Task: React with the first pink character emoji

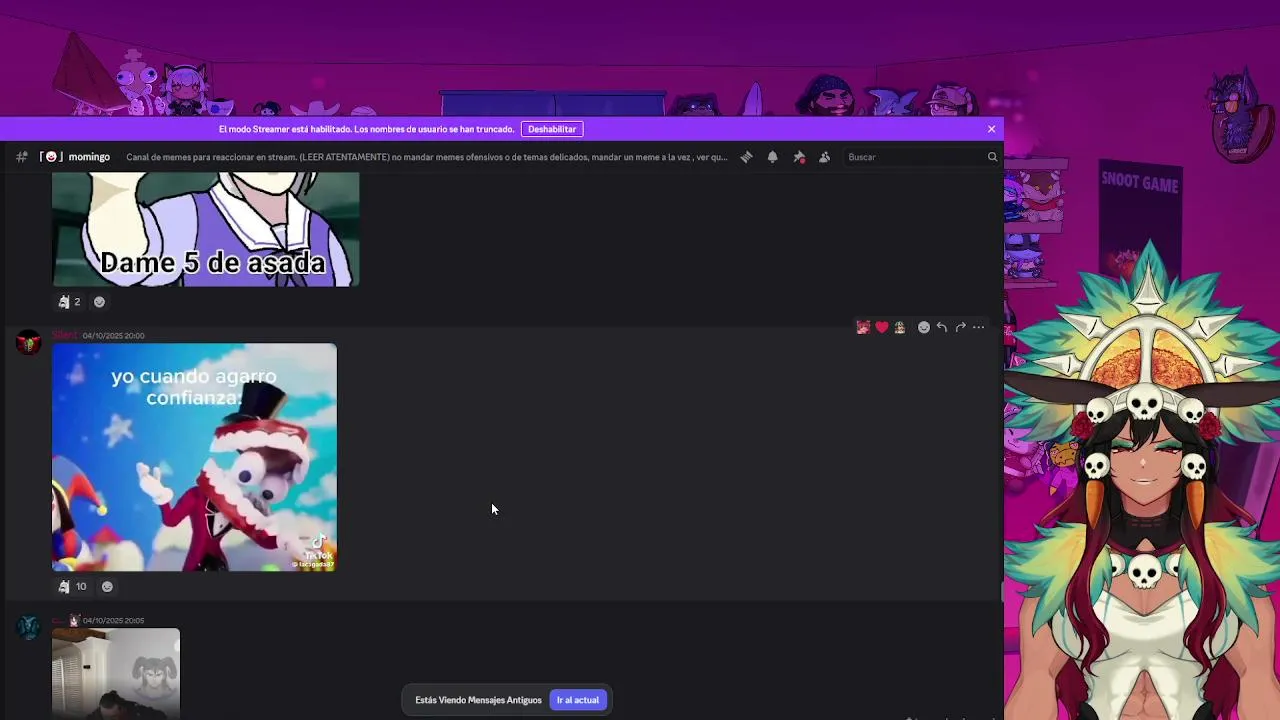Action: pos(863,327)
